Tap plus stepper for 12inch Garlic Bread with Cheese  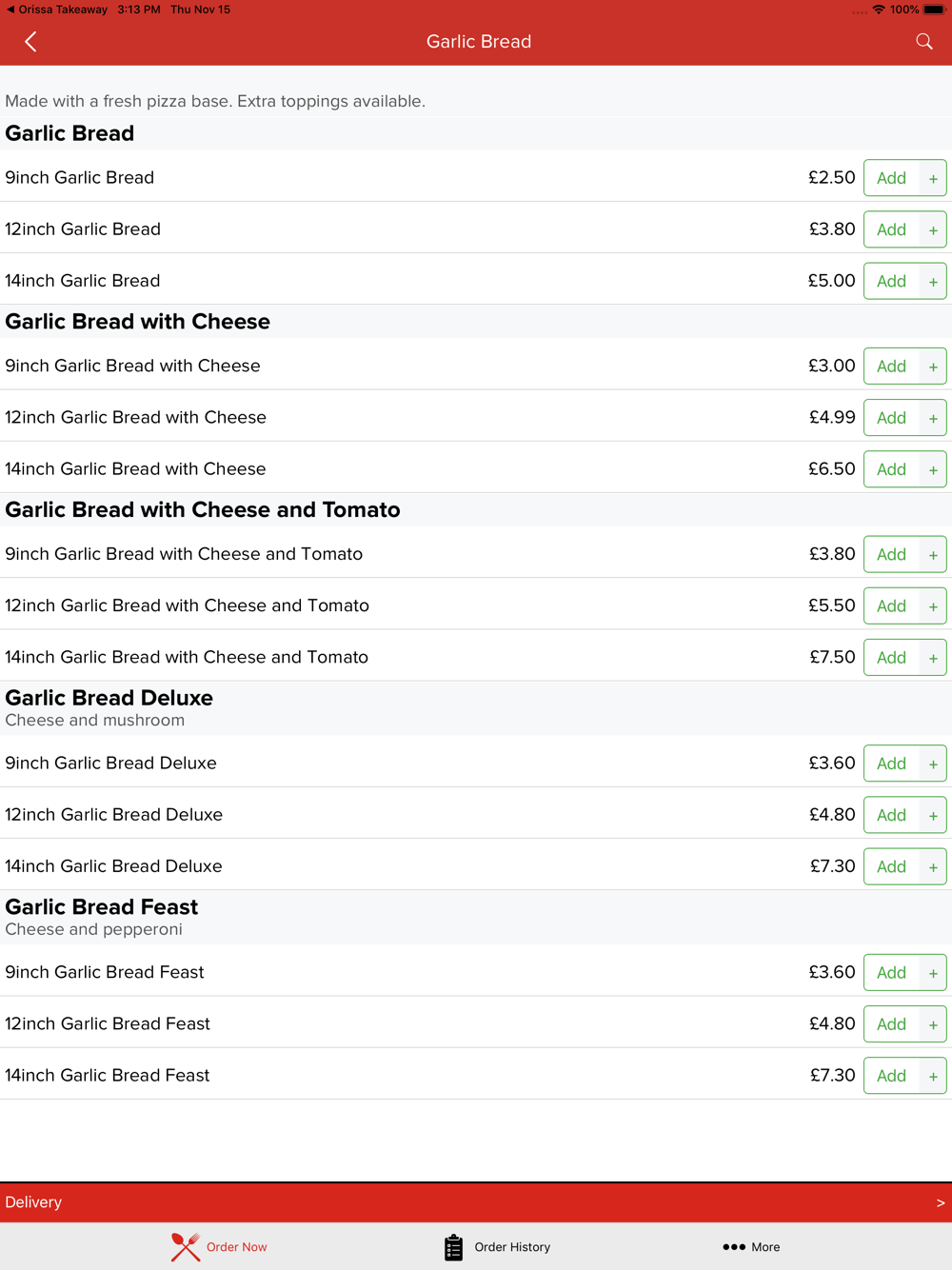[933, 418]
